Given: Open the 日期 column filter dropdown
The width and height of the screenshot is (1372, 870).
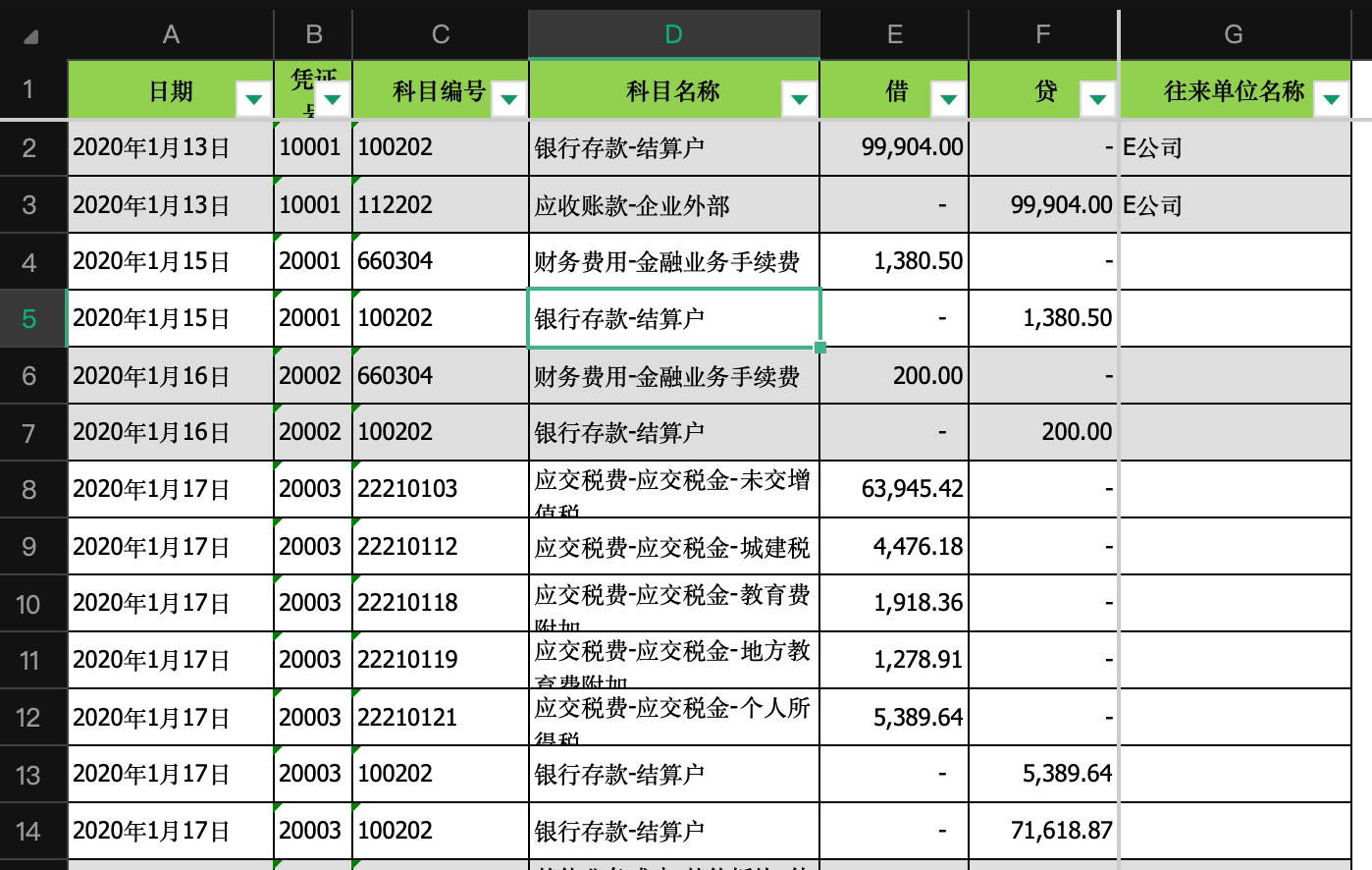Looking at the screenshot, I should click(x=254, y=99).
